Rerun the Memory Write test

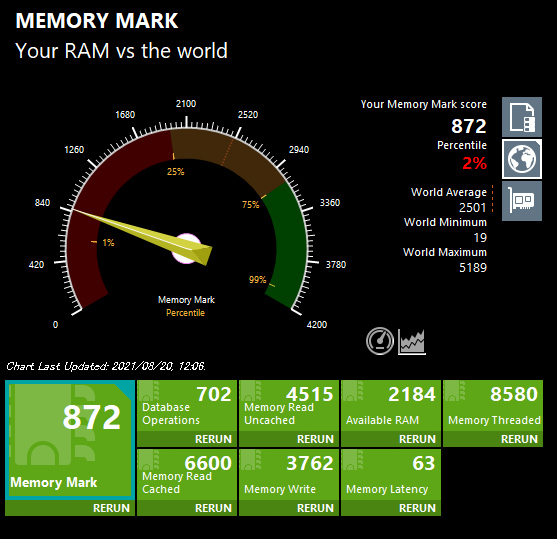click(315, 508)
